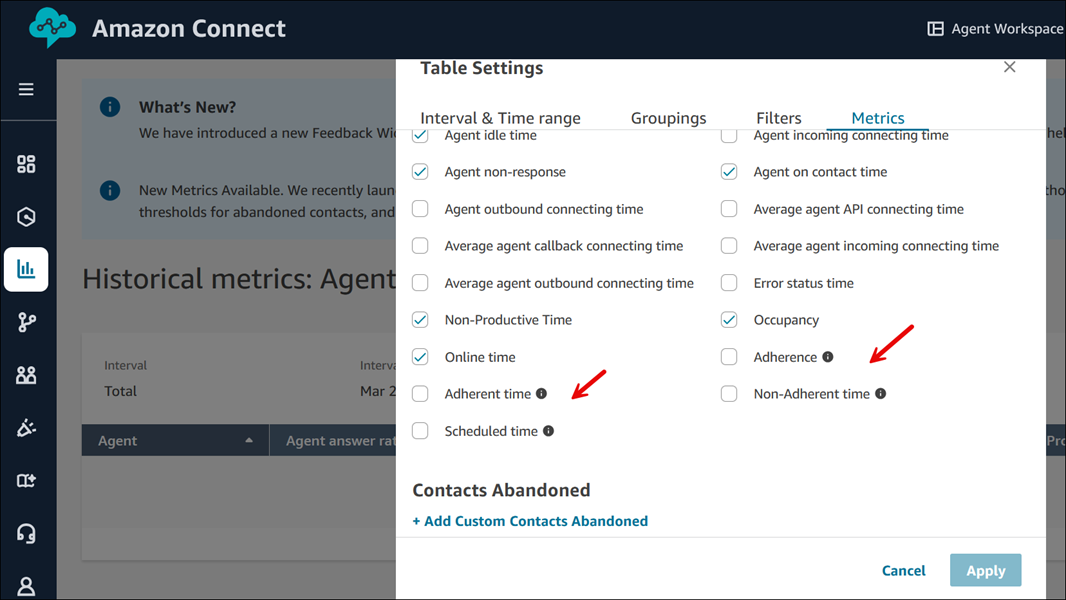
Task: Open the navigation hamburger menu
Action: 27,88
